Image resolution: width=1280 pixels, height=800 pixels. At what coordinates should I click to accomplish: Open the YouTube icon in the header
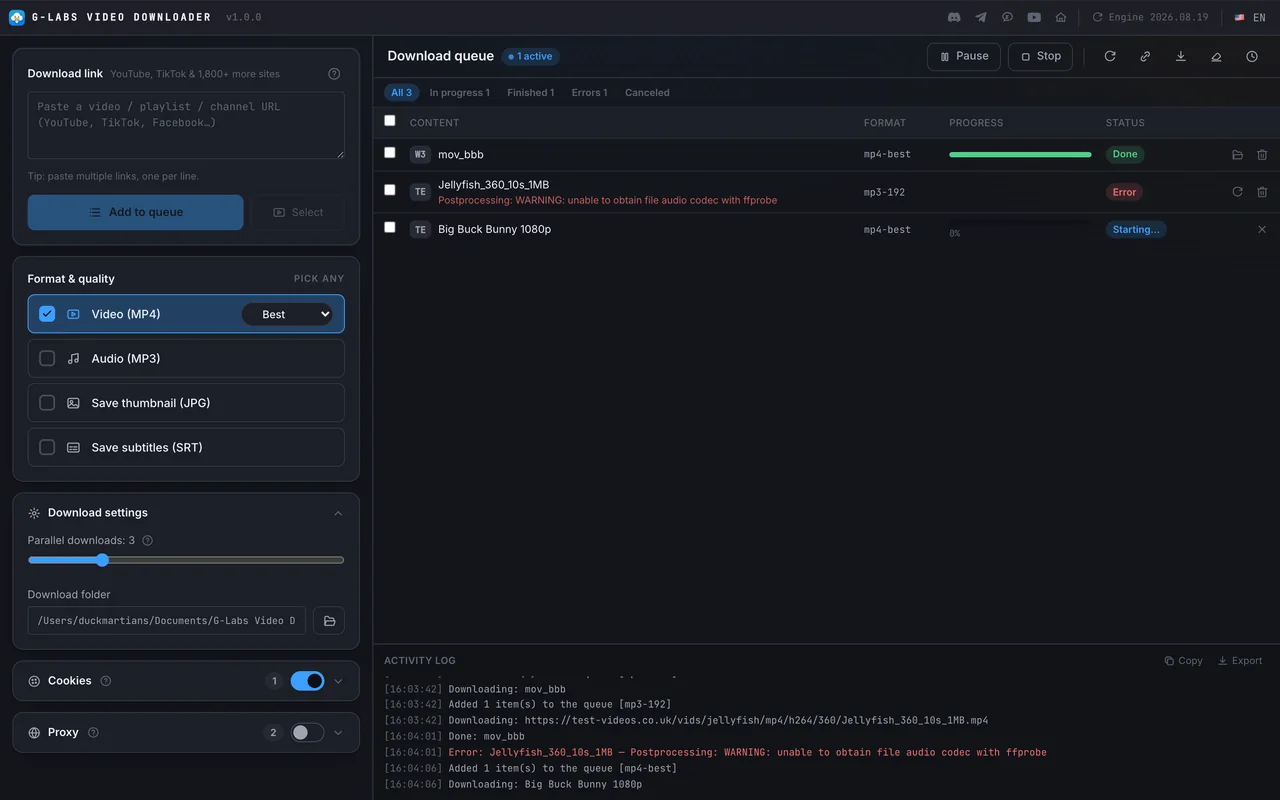coord(1034,17)
